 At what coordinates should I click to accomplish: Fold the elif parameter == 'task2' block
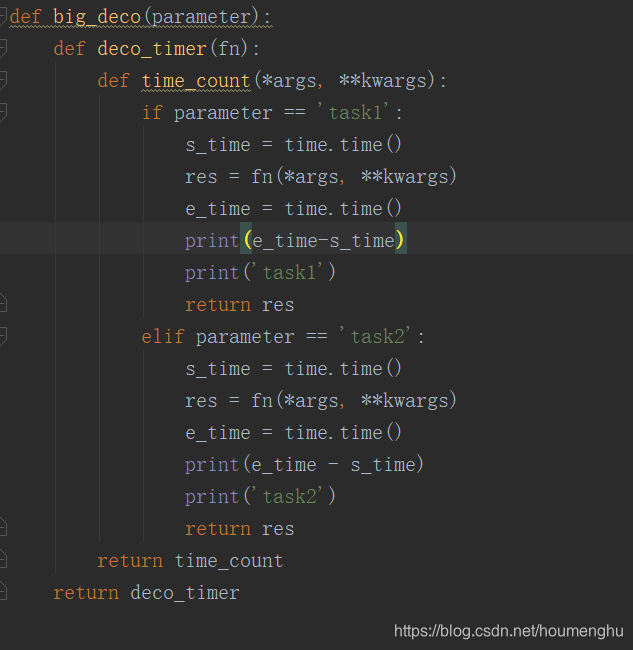coord(3,336)
